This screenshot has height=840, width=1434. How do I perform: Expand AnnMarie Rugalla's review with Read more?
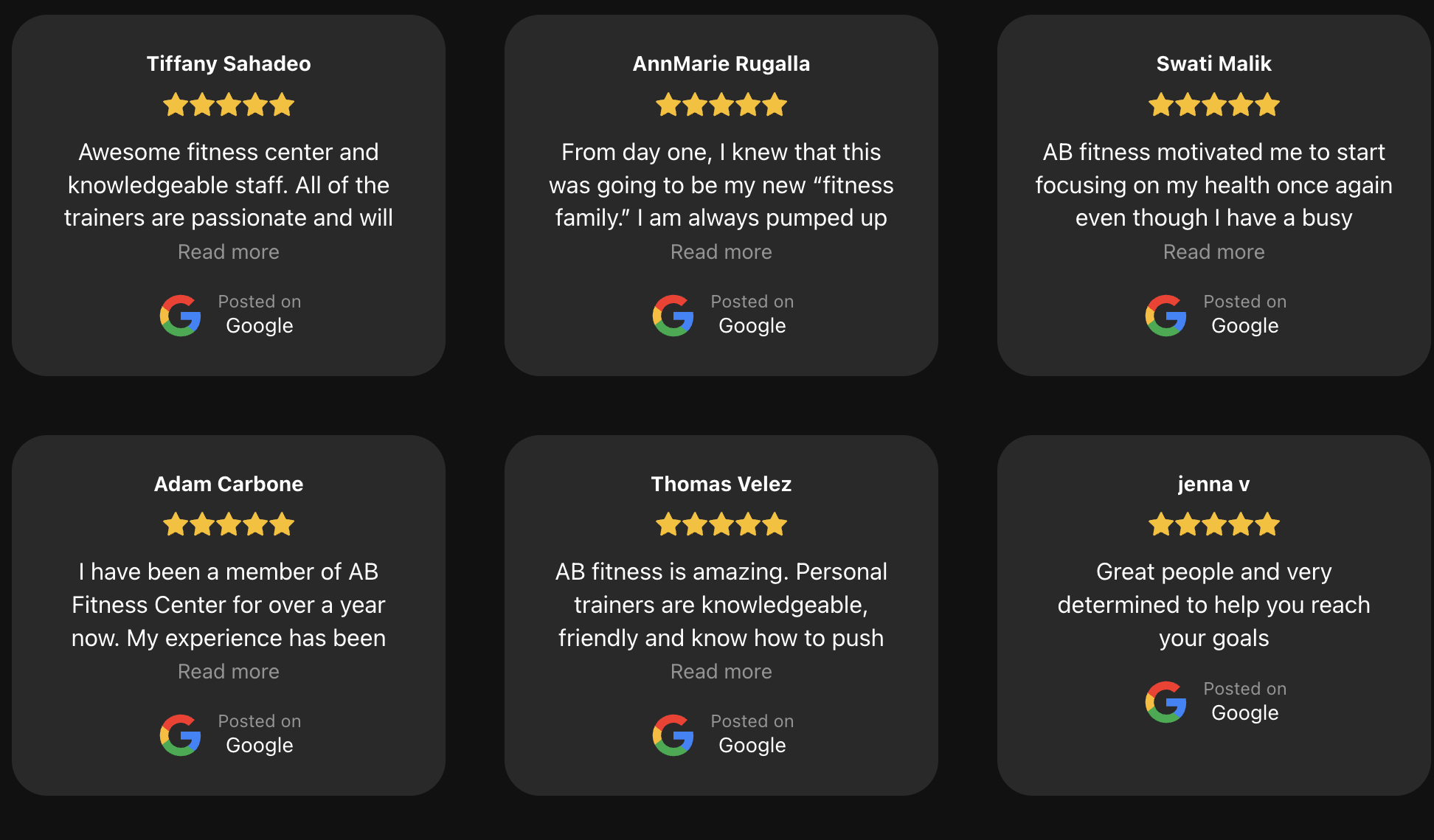point(721,252)
